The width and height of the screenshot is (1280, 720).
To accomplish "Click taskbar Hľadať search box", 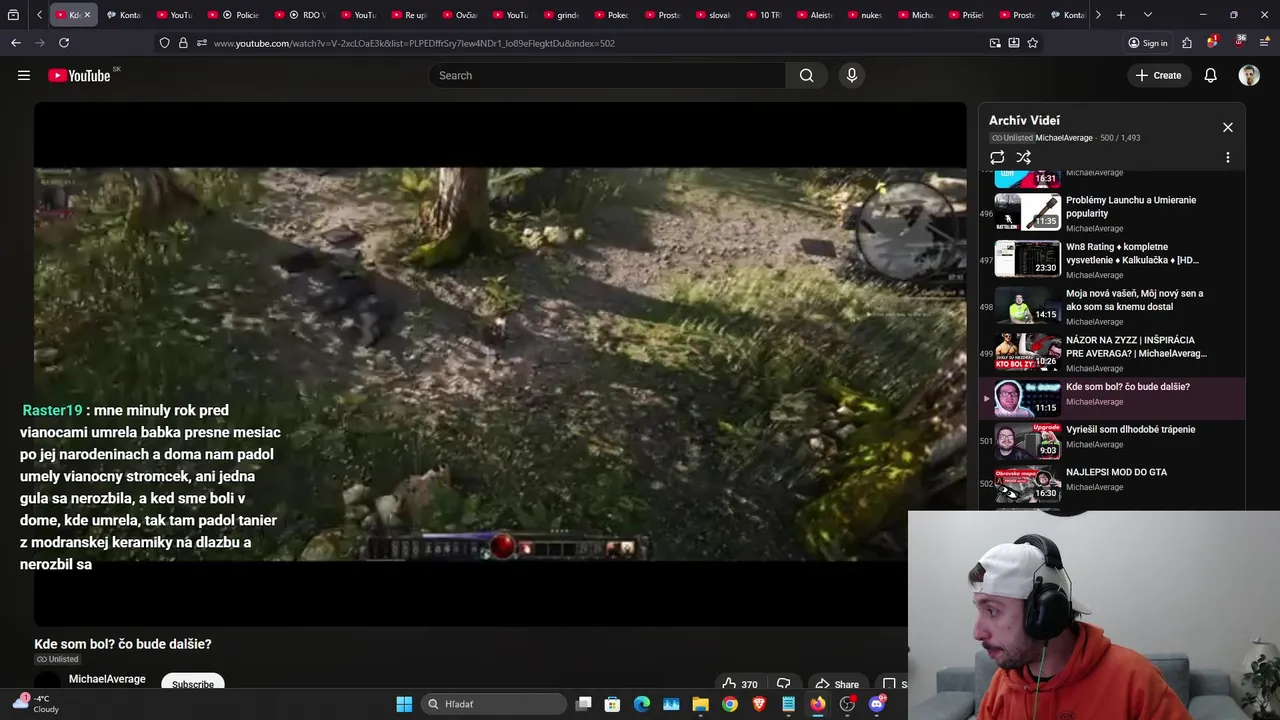I will [x=493, y=704].
